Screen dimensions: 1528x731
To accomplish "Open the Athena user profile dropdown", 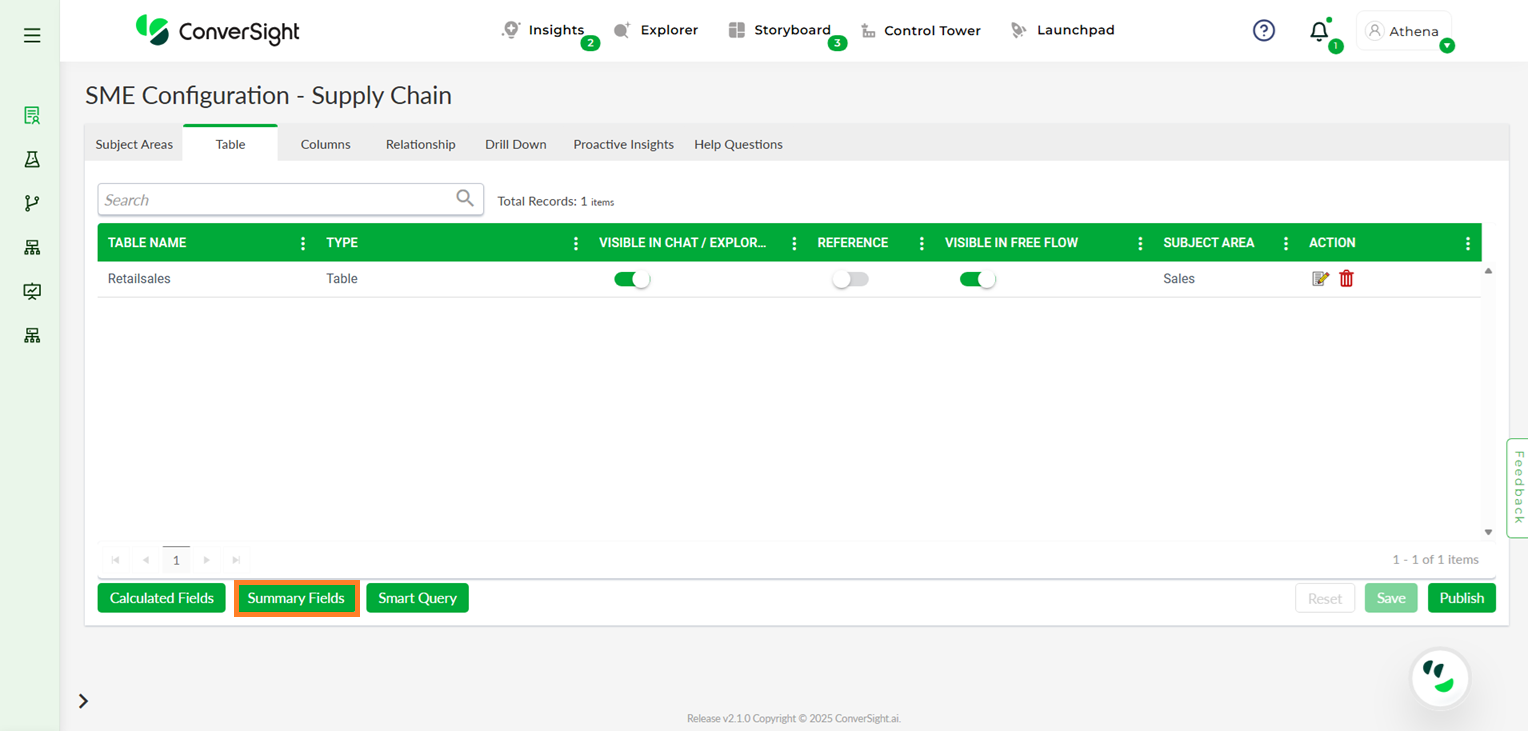I will pyautogui.click(x=1404, y=31).
